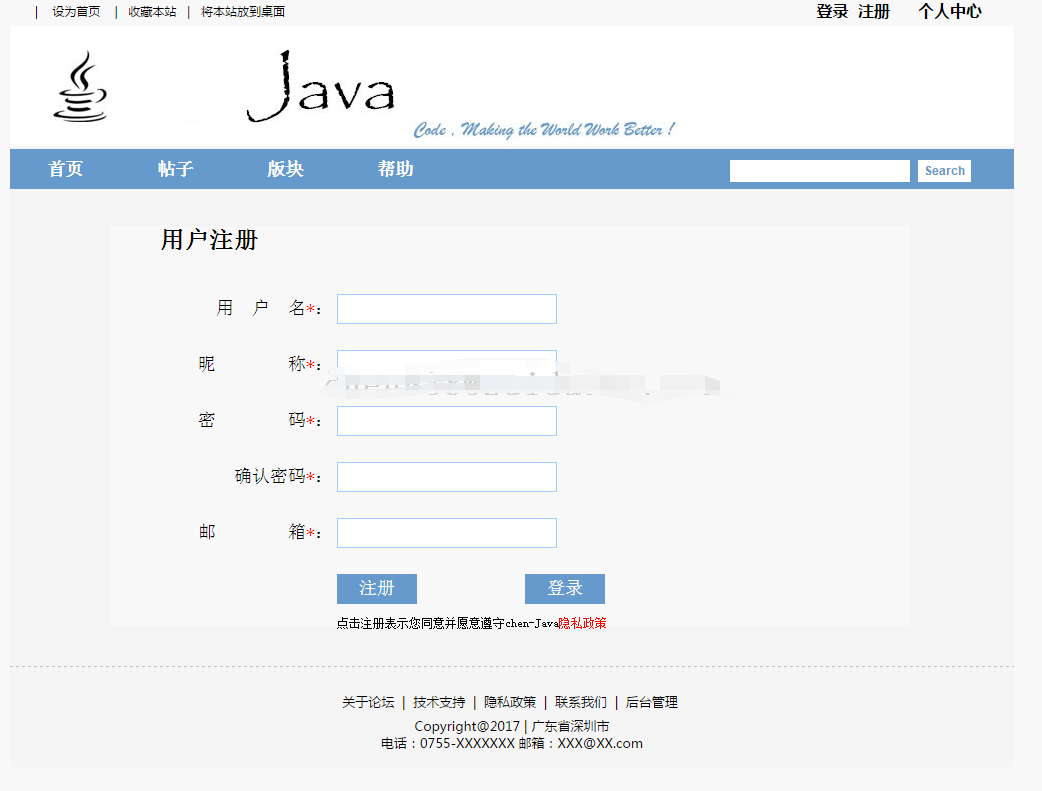Image resolution: width=1042 pixels, height=791 pixels.
Task: Click the 用户注册 heading
Action: (209, 240)
